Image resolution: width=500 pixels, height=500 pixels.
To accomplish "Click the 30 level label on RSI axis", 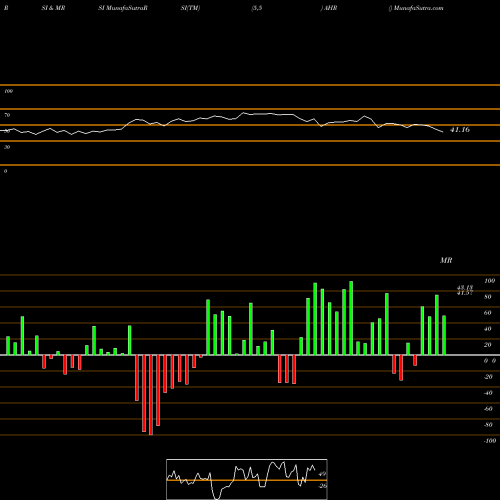I will (7, 147).
